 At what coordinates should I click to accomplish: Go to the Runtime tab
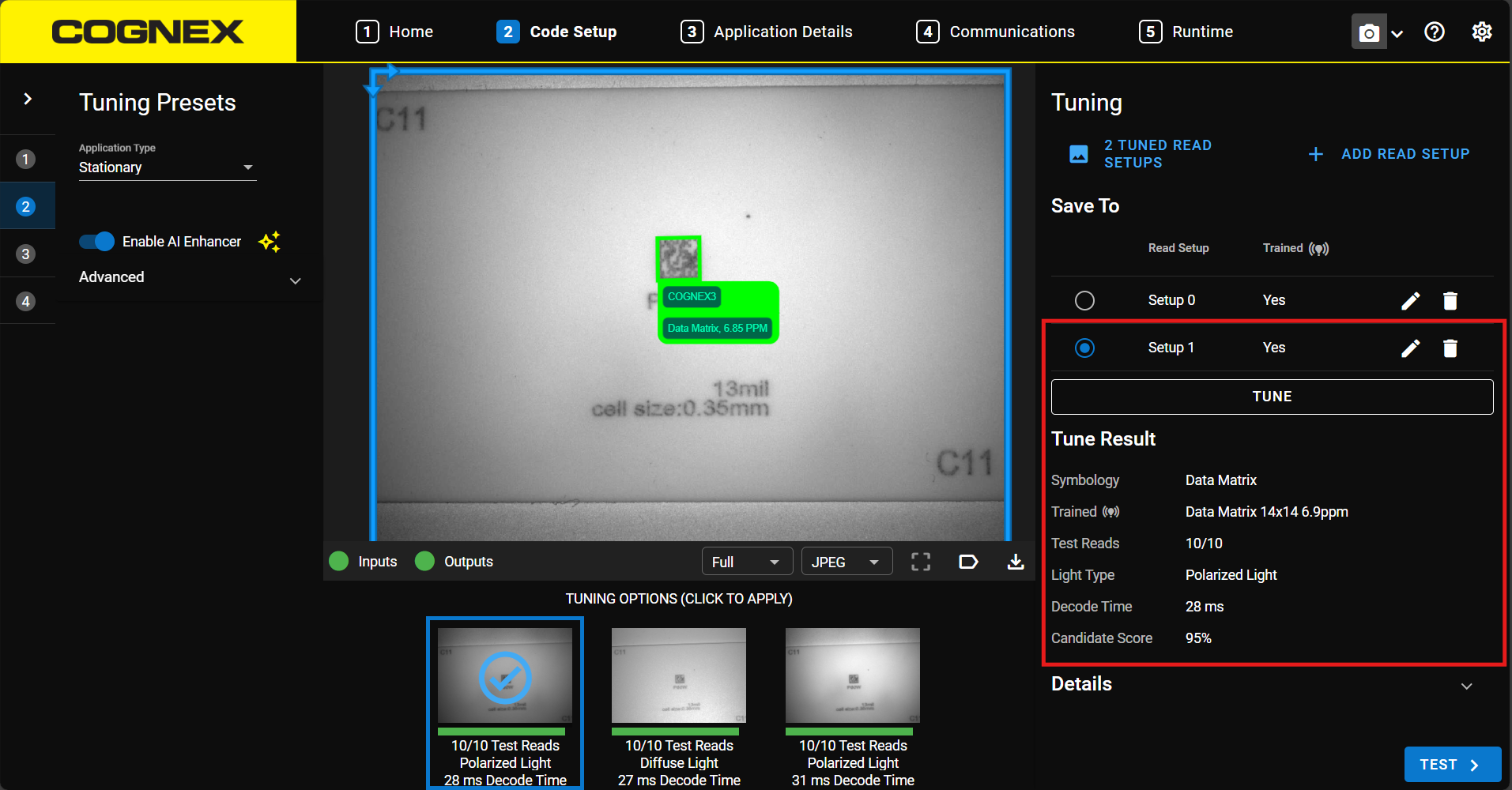coord(1186,32)
